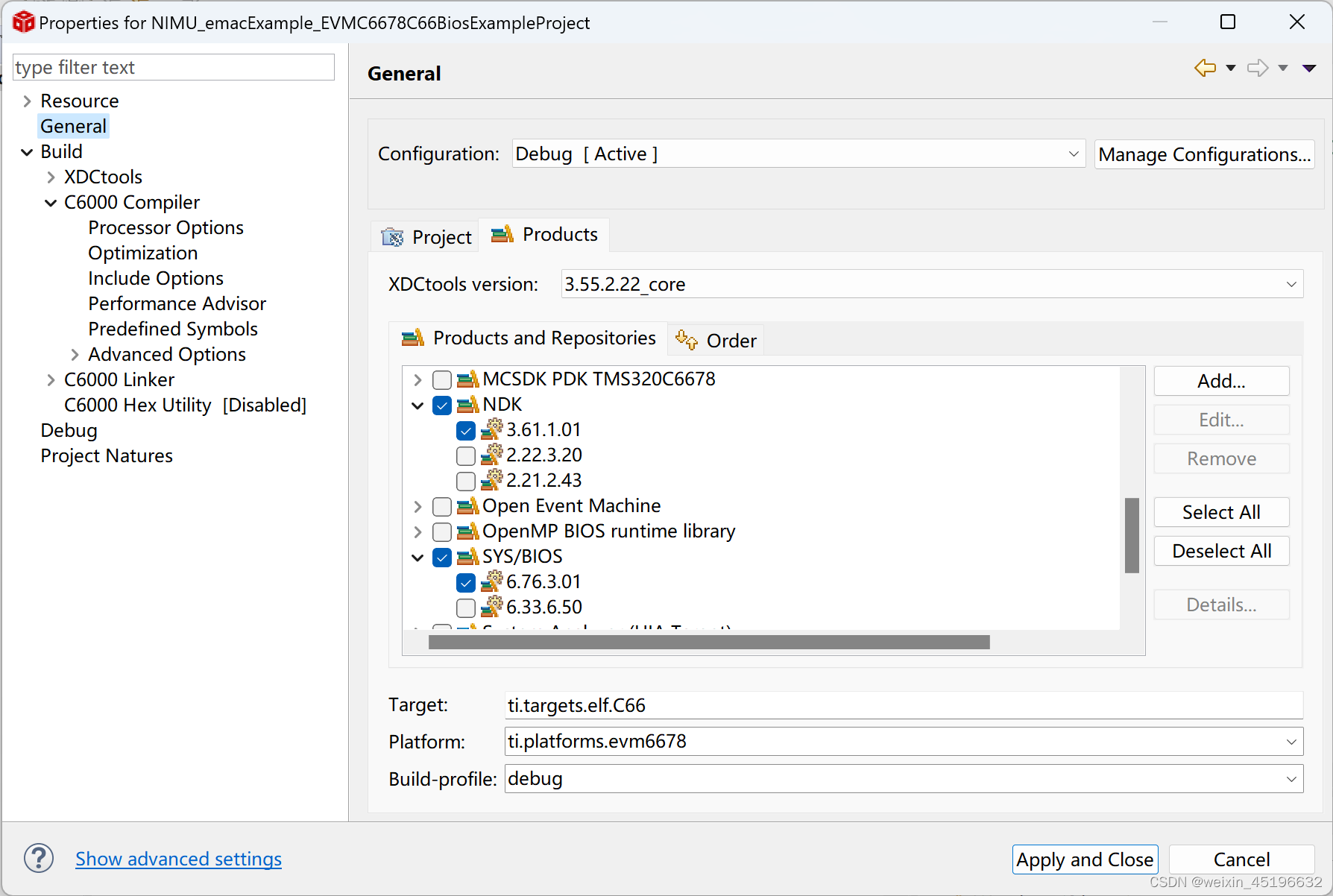Open Show advanced settings link
1333x896 pixels.
pyautogui.click(x=178, y=859)
